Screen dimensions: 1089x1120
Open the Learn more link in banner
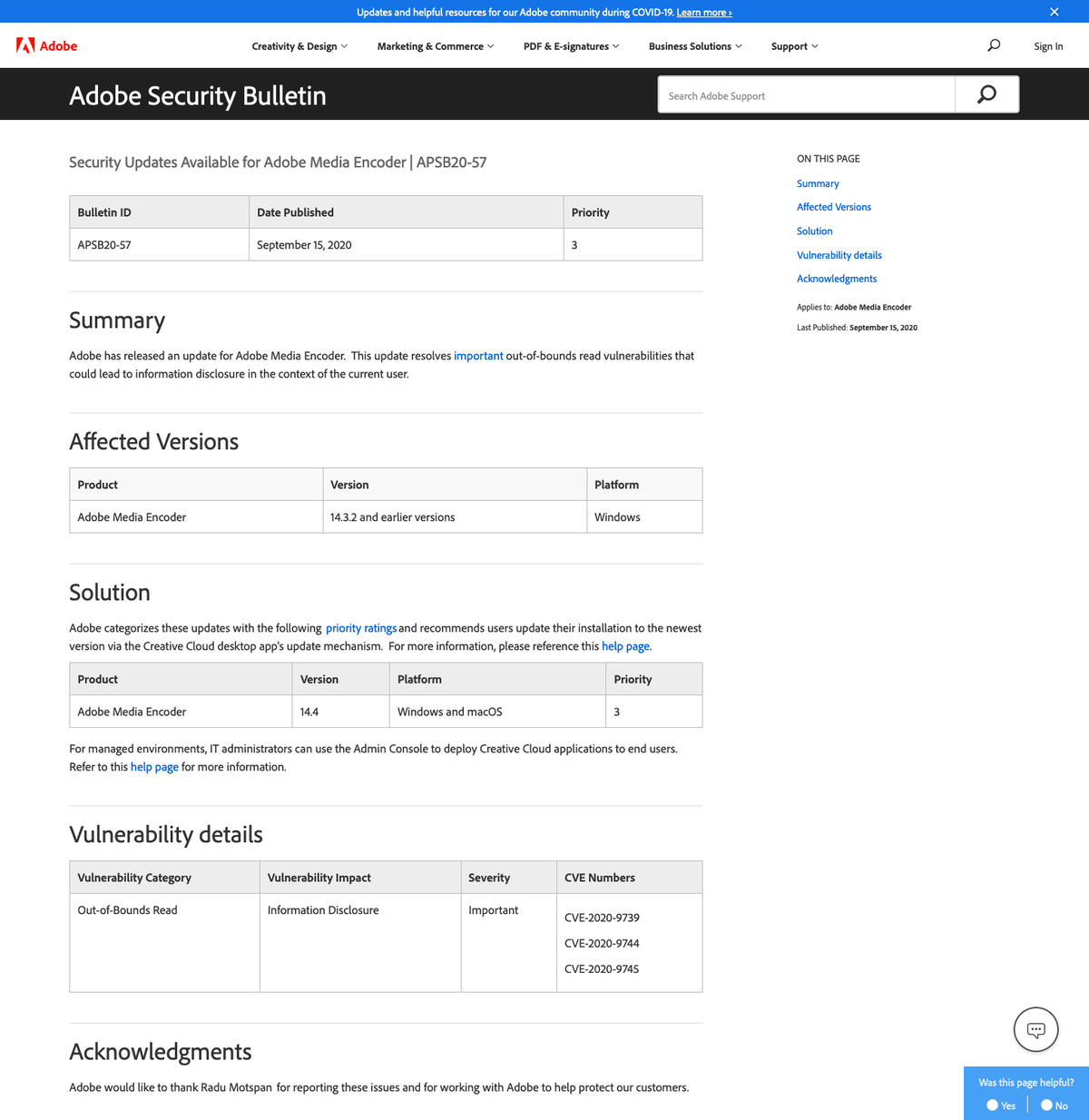[704, 12]
